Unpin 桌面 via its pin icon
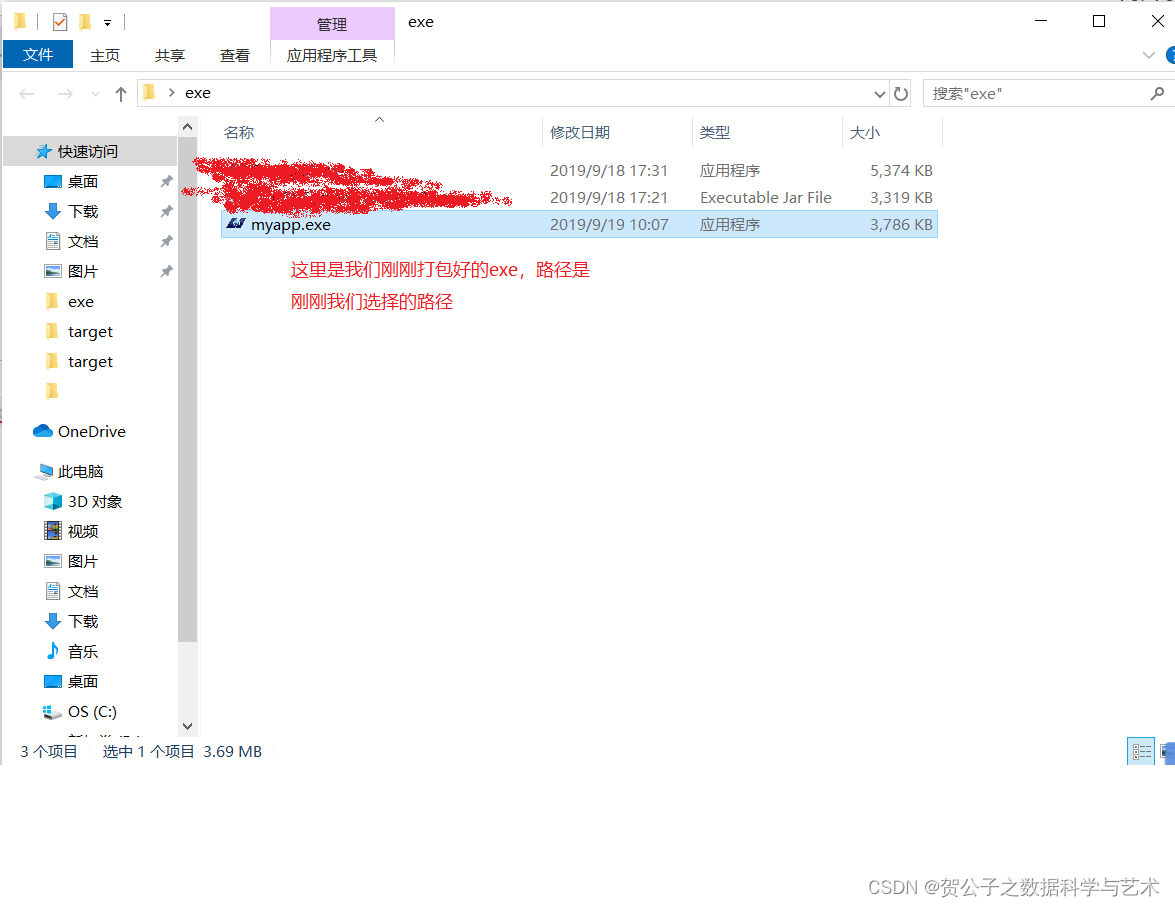 (x=166, y=181)
